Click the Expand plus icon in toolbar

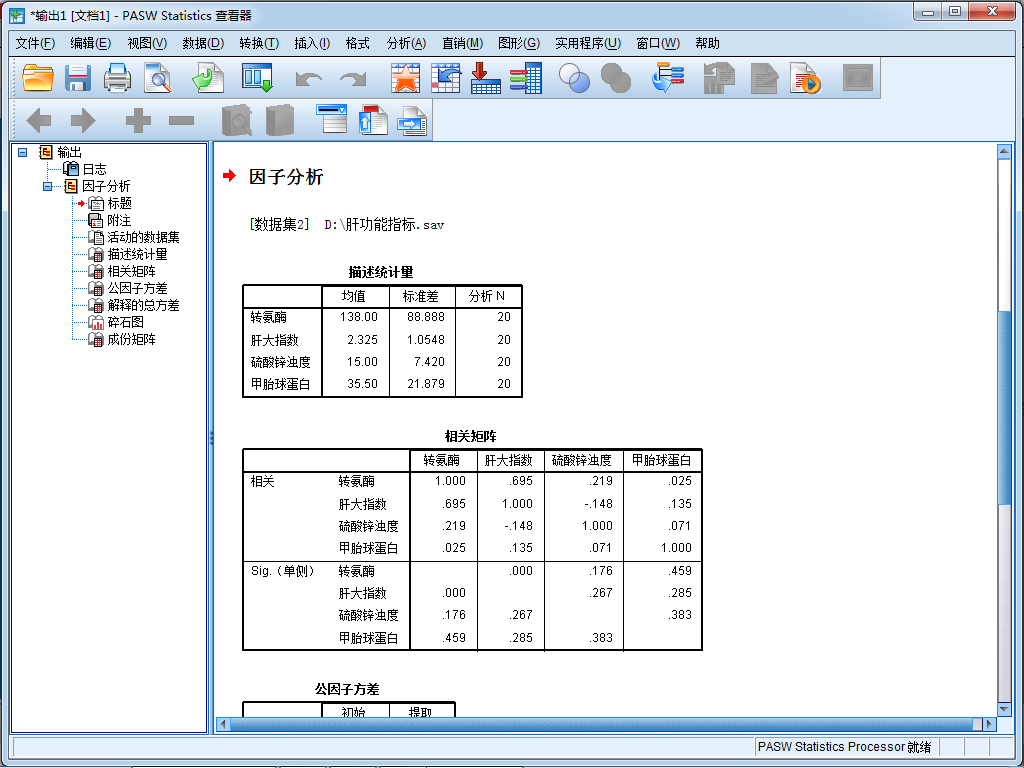(x=138, y=120)
